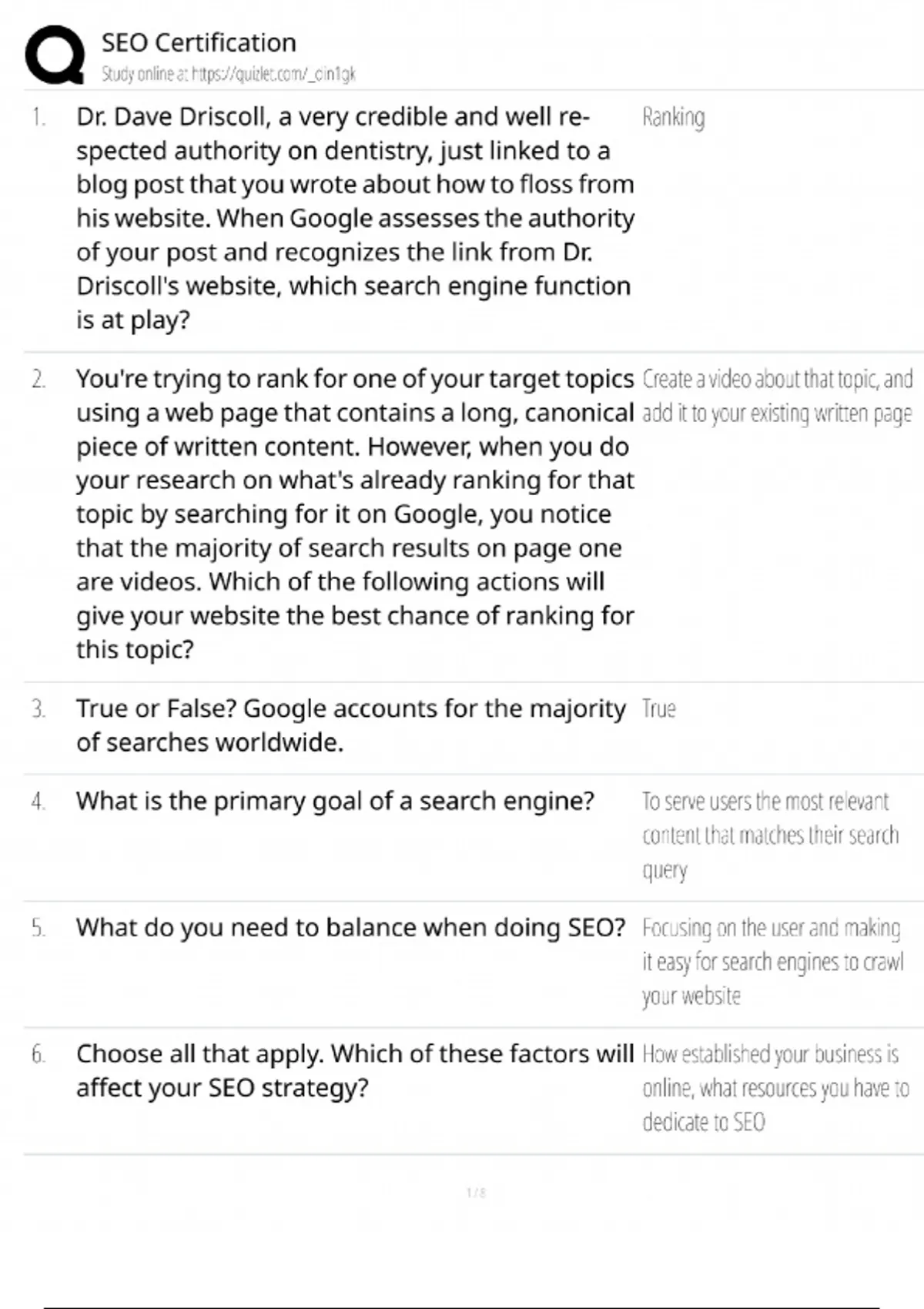The image size is (924, 1309).
Task: Click the Quizlet logo icon
Action: pos(54,55)
